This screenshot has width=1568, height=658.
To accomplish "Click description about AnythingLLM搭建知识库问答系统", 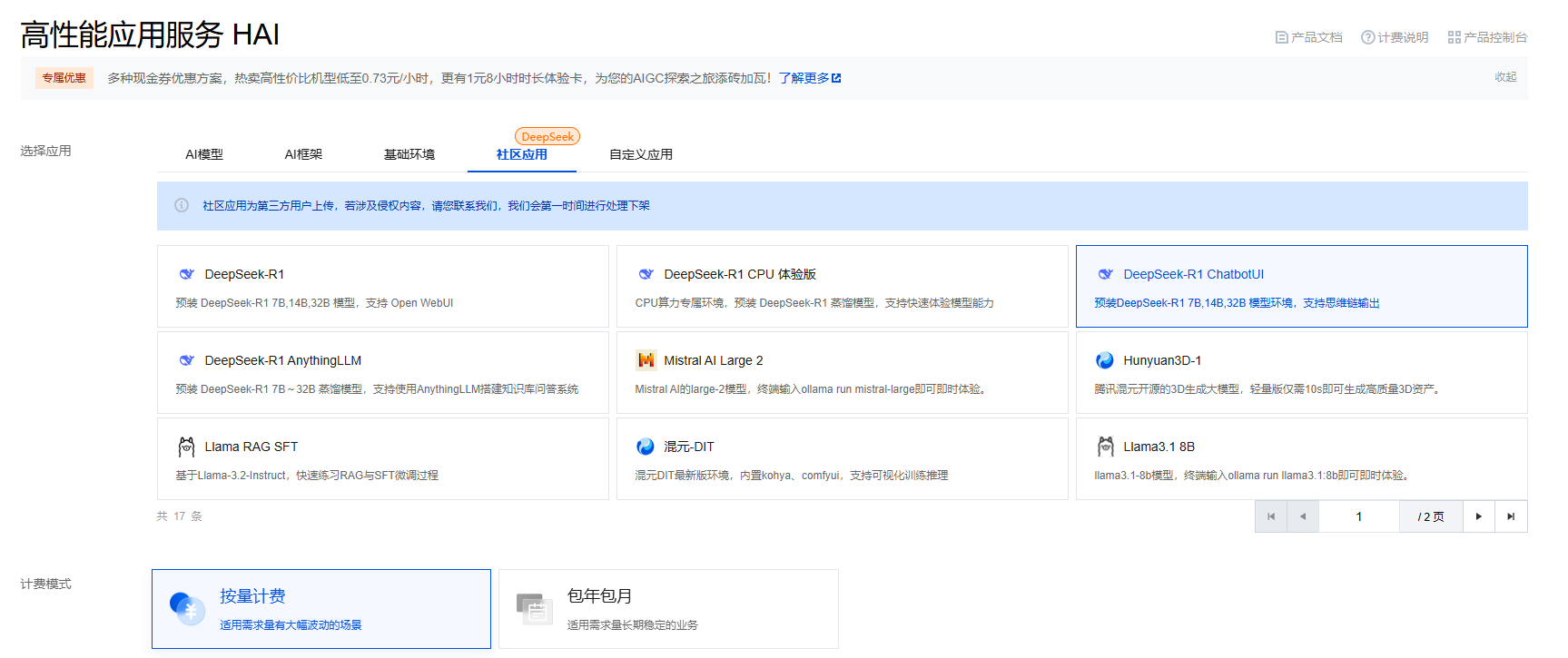I will [377, 389].
